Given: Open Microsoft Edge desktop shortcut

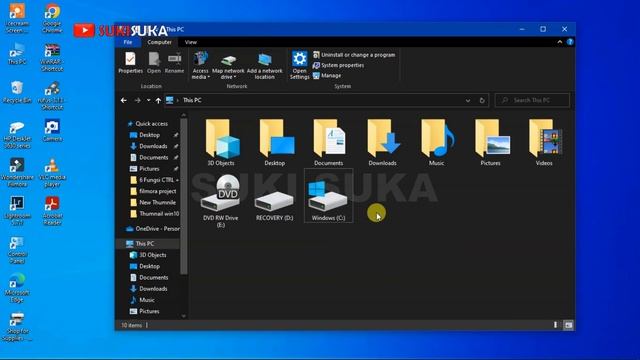Looking at the screenshot, I should tap(17, 288).
